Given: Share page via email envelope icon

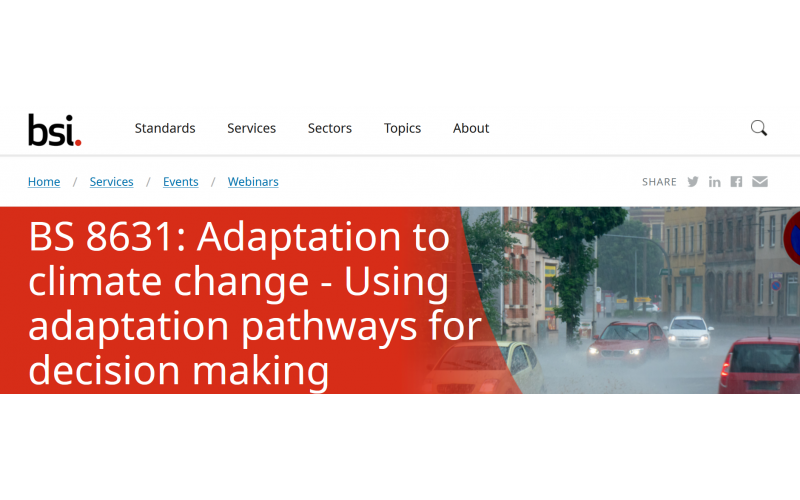Looking at the screenshot, I should [760, 182].
